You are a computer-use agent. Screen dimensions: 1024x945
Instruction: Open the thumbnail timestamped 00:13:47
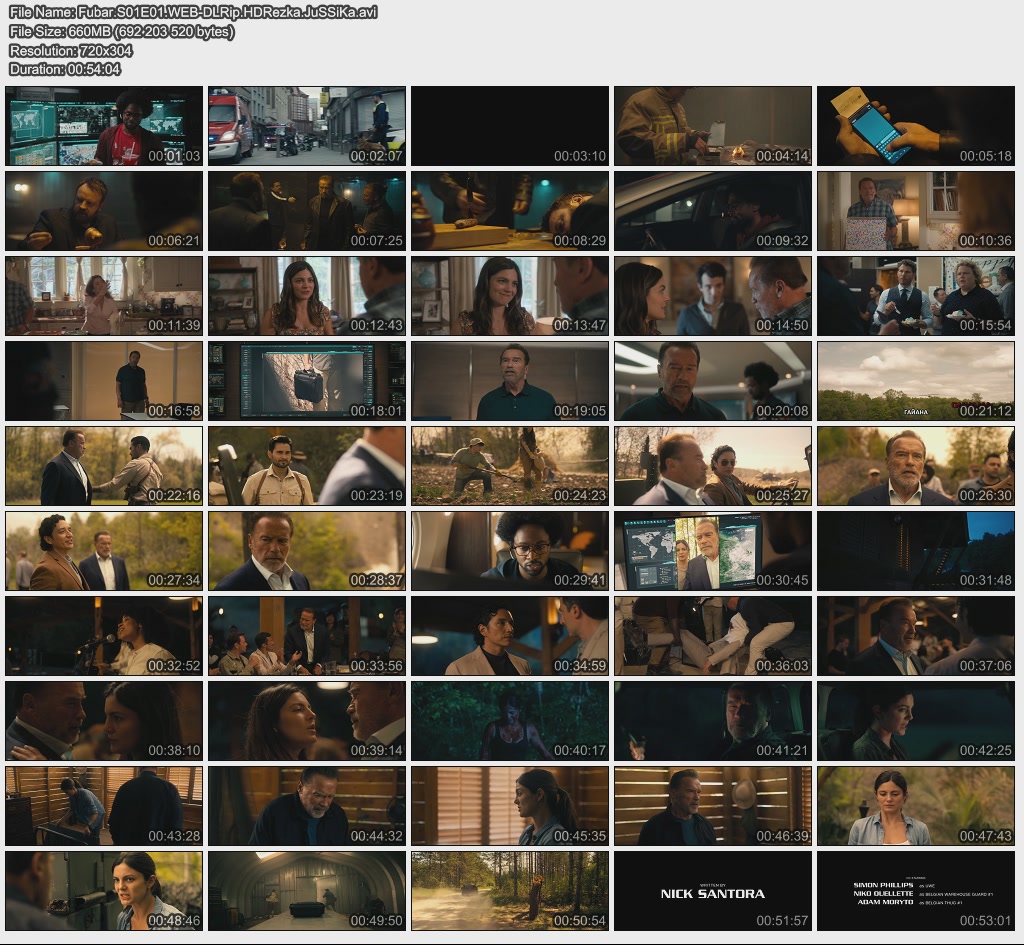(510, 296)
